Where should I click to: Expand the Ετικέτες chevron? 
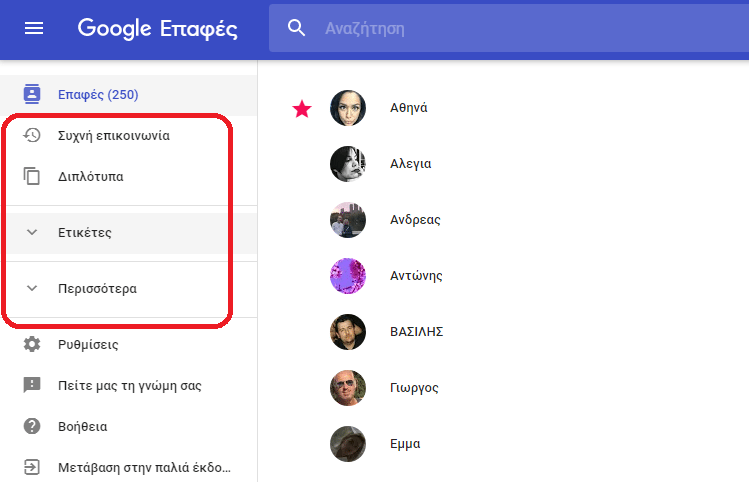(x=32, y=233)
